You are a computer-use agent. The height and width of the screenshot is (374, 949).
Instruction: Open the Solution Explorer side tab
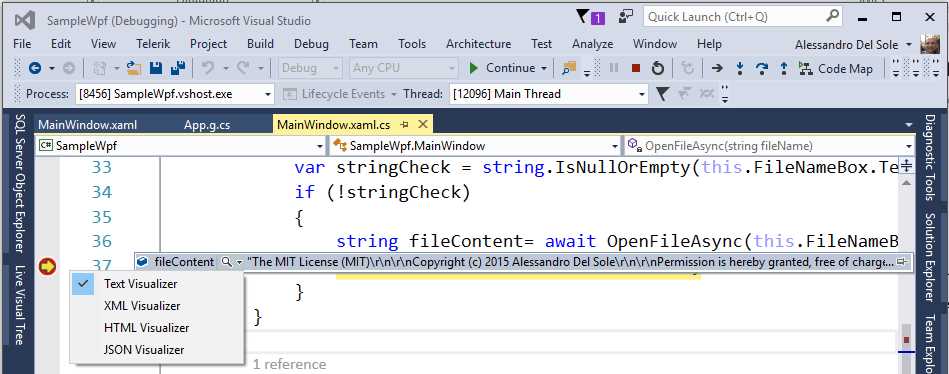(x=930, y=257)
